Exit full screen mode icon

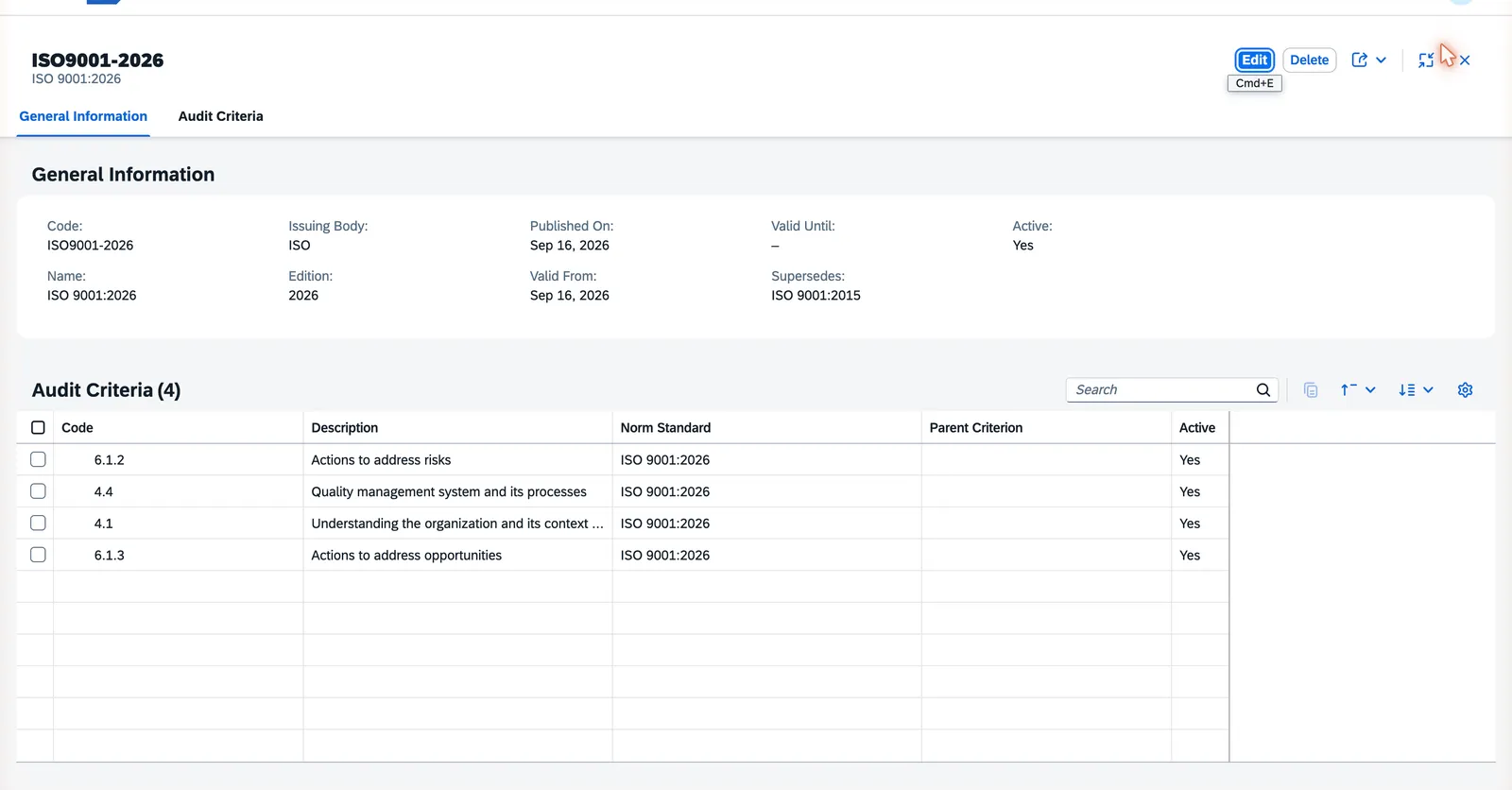point(1426,60)
